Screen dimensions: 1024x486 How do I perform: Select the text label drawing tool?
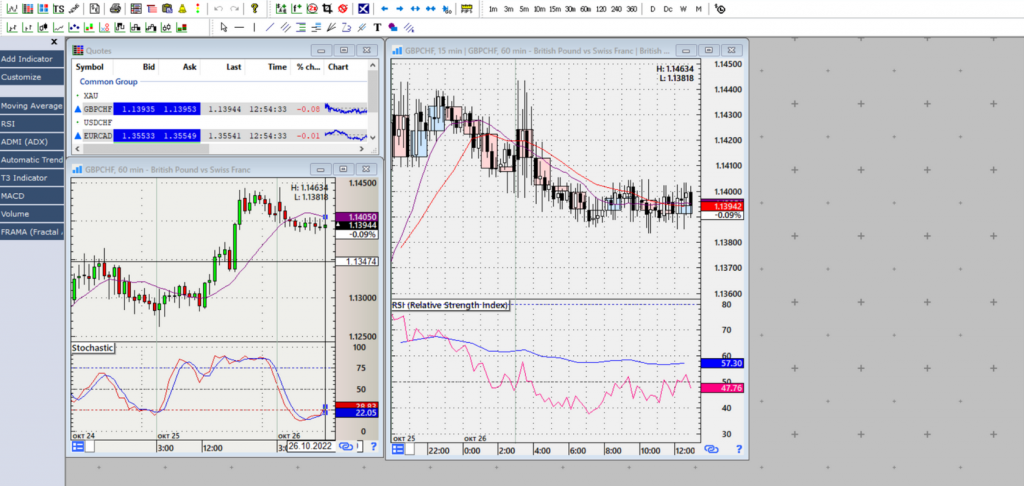376,27
